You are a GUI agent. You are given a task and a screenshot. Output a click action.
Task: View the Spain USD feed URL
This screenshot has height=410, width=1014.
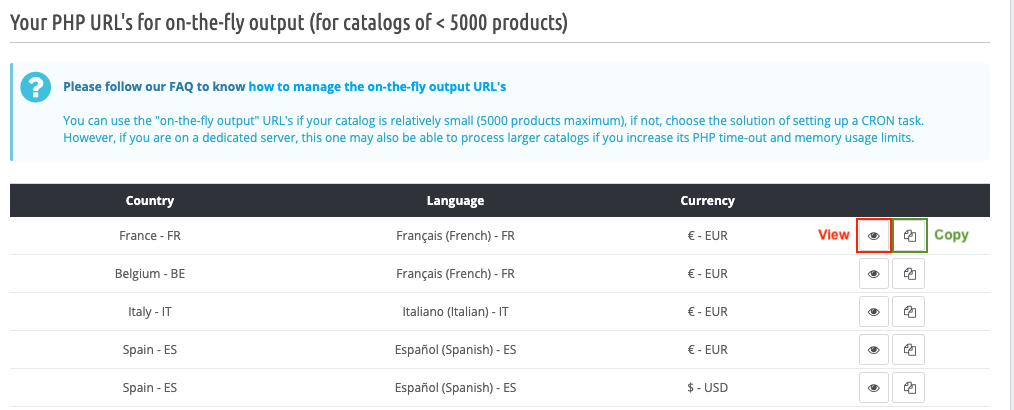pos(874,388)
